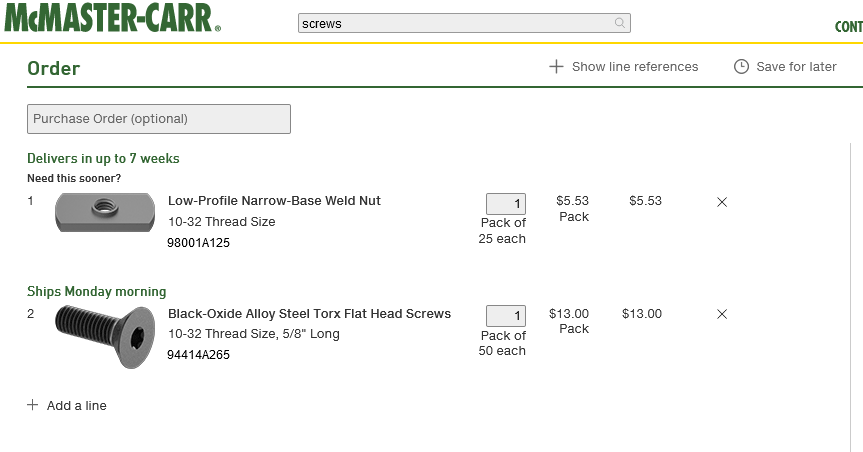Open Black-Oxide Alloy Steel Torx Screws link
863x452 pixels.
coord(309,313)
